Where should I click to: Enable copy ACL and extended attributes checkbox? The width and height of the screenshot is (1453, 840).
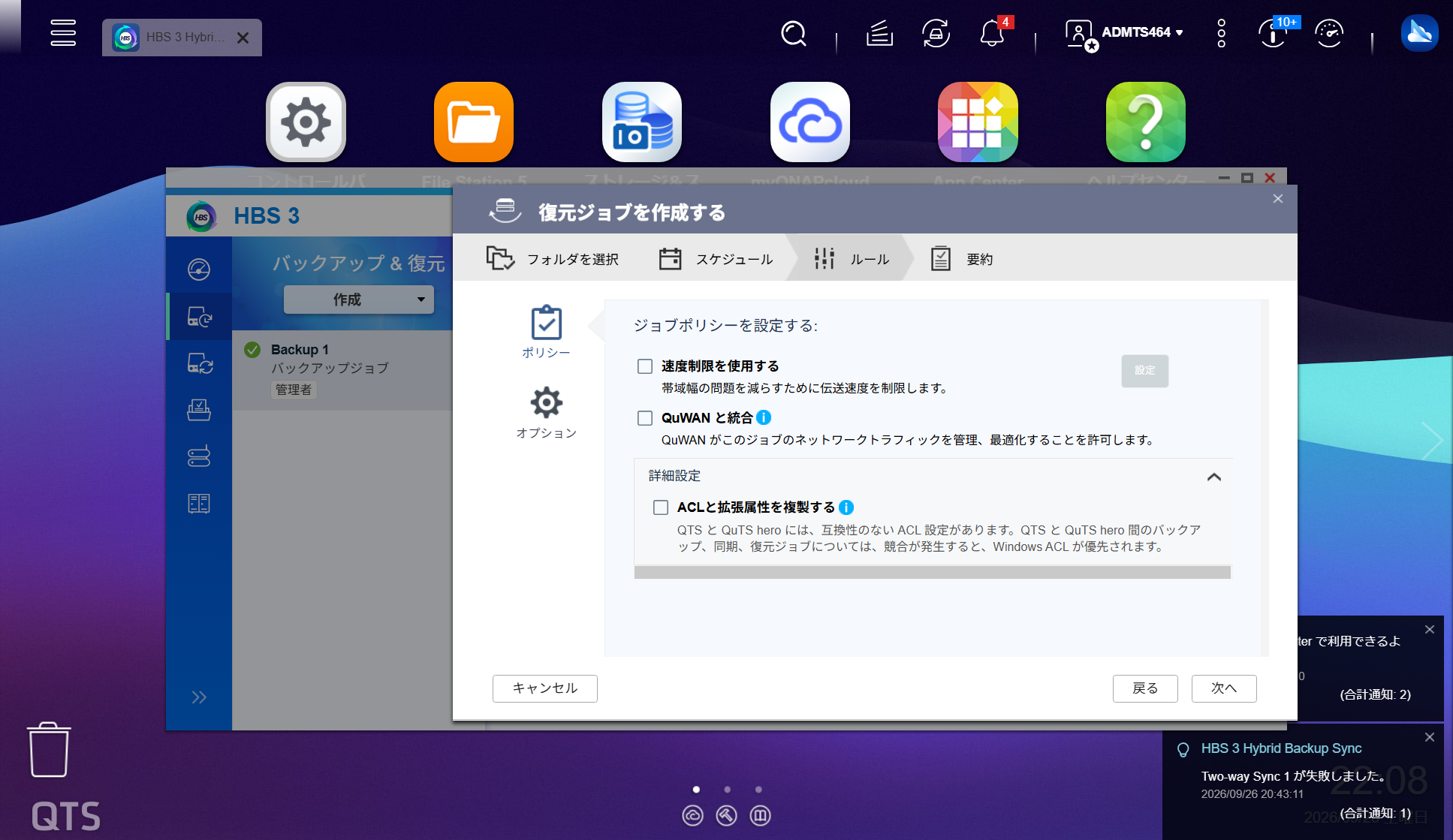(x=661, y=507)
